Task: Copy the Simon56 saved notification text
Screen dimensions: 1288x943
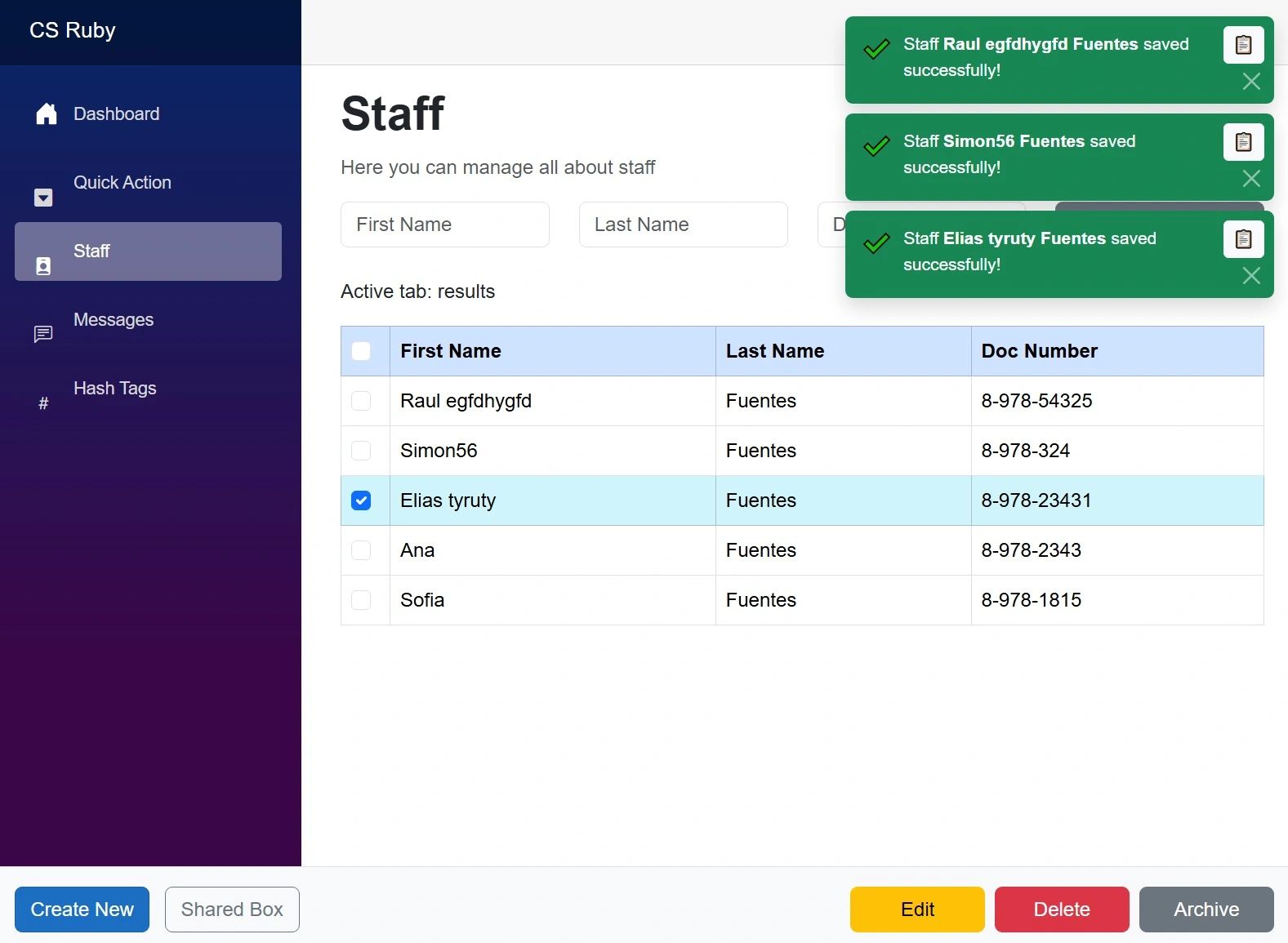Action: pos(1243,142)
